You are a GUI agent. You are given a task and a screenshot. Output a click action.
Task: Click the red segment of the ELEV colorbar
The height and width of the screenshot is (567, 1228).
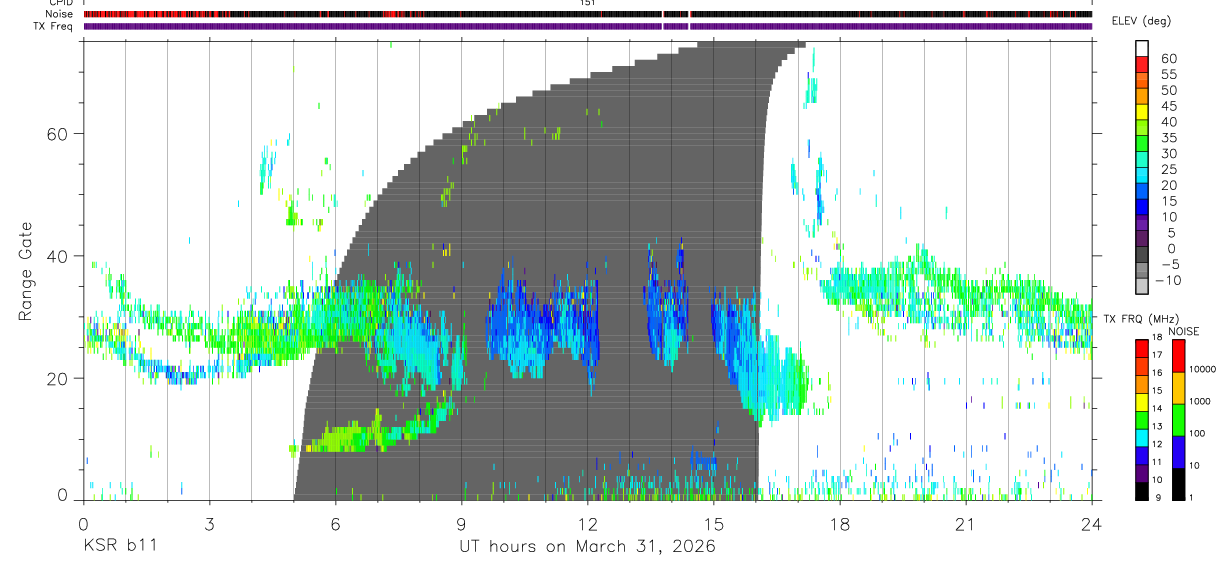tap(1143, 65)
